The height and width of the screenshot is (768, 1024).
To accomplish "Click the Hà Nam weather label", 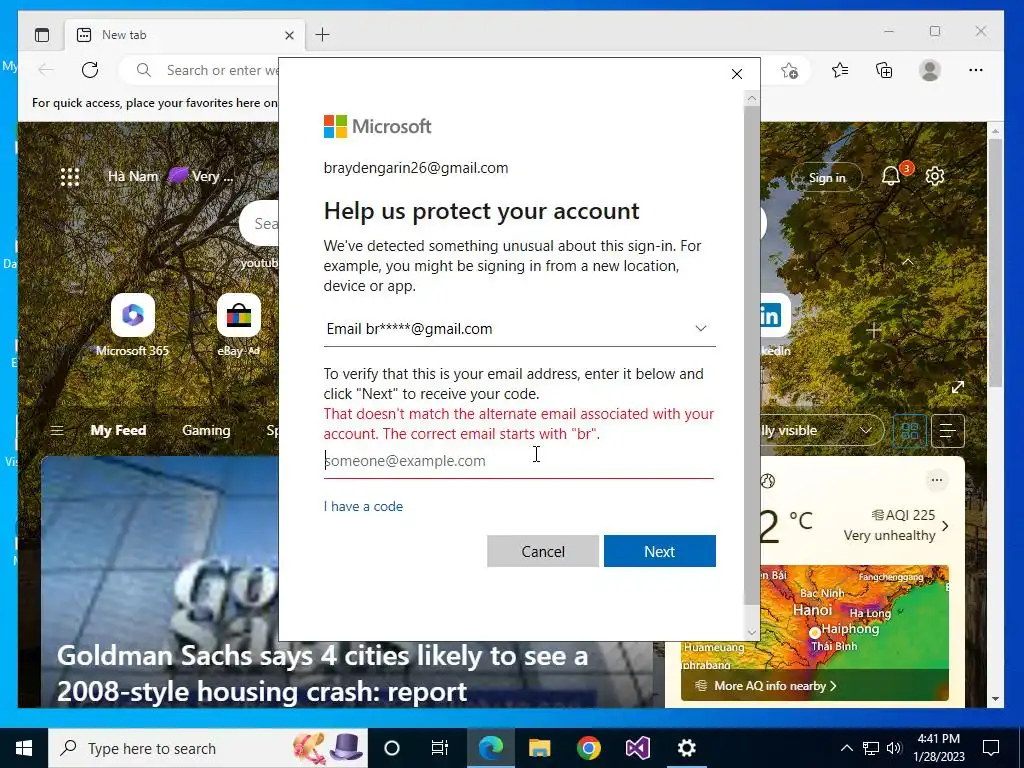I will click(x=133, y=176).
